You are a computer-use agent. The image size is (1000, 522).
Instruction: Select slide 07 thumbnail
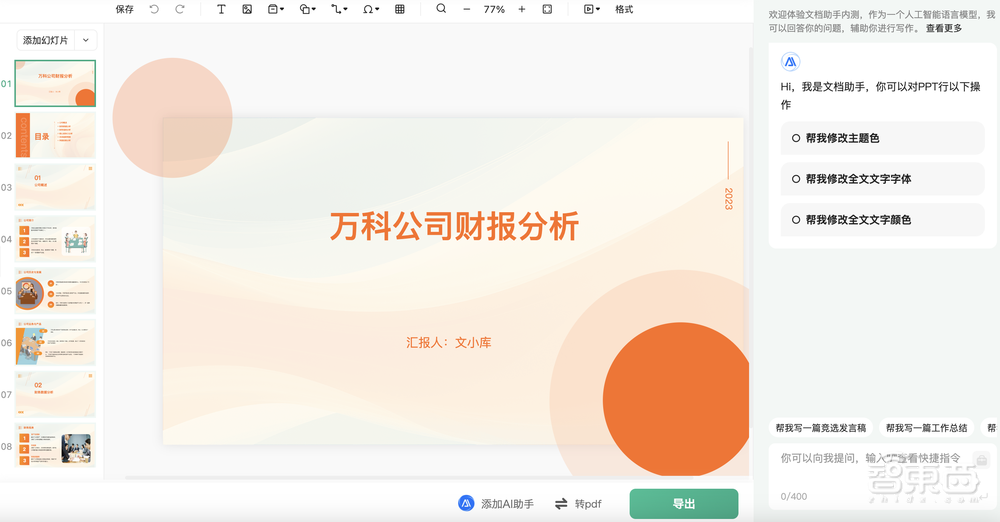(55, 394)
